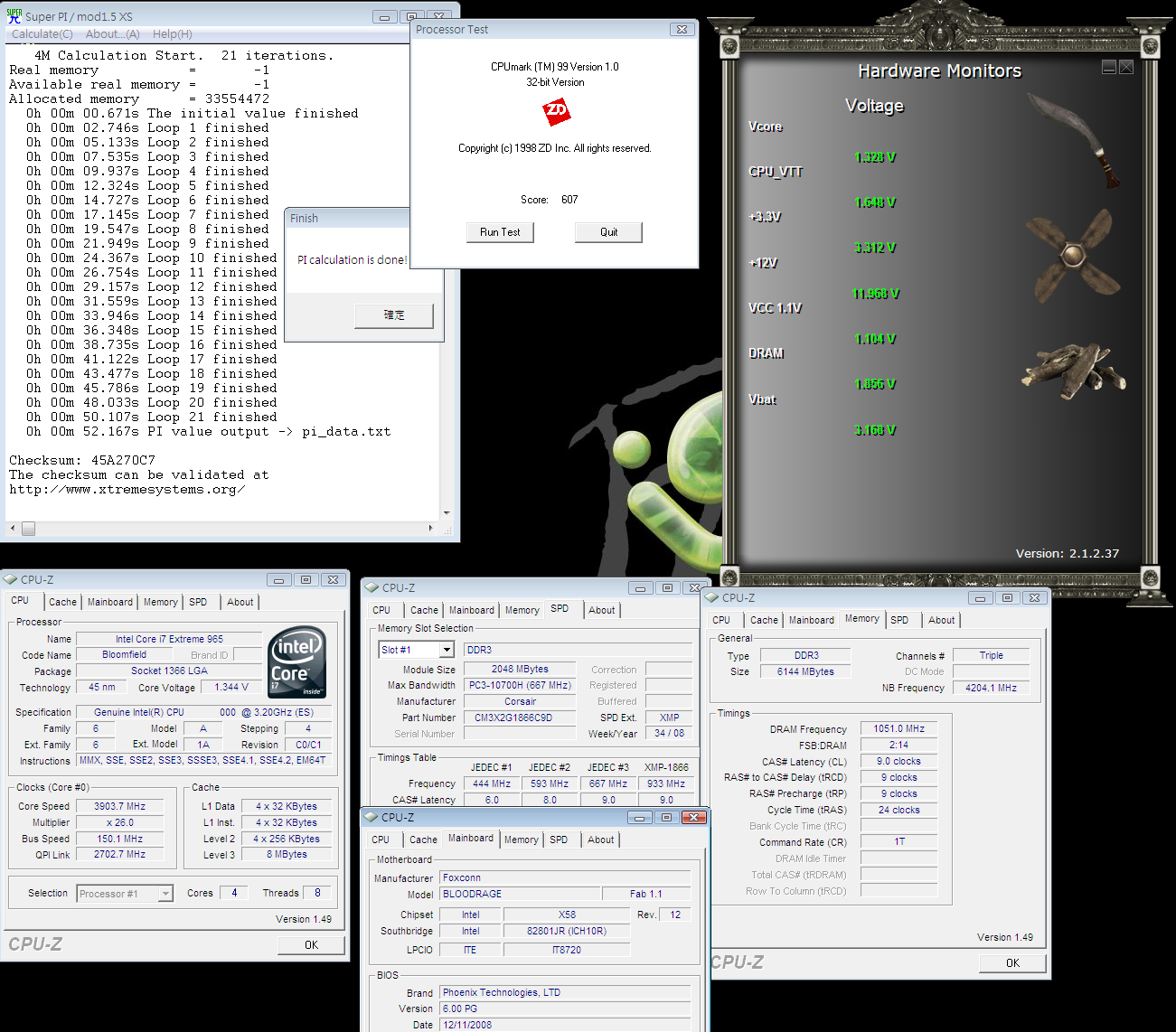The height and width of the screenshot is (1032, 1176).
Task: Open the Help(H) menu in Super PI
Action: pyautogui.click(x=172, y=34)
